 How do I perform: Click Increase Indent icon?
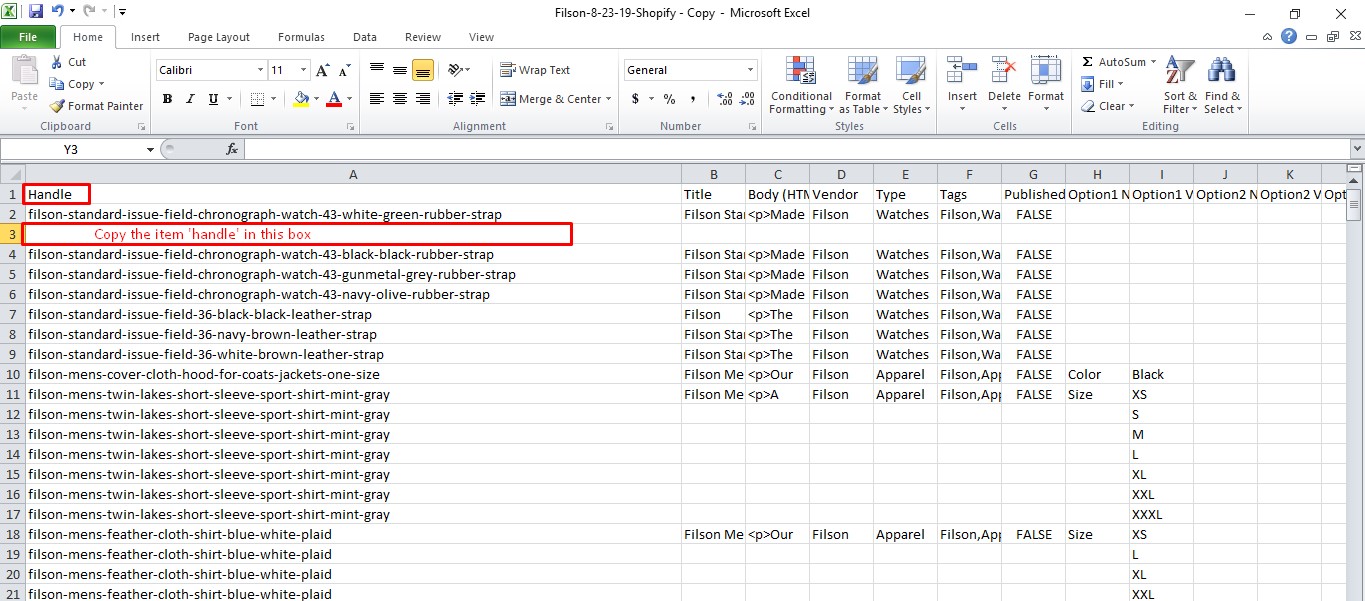pyautogui.click(x=478, y=99)
